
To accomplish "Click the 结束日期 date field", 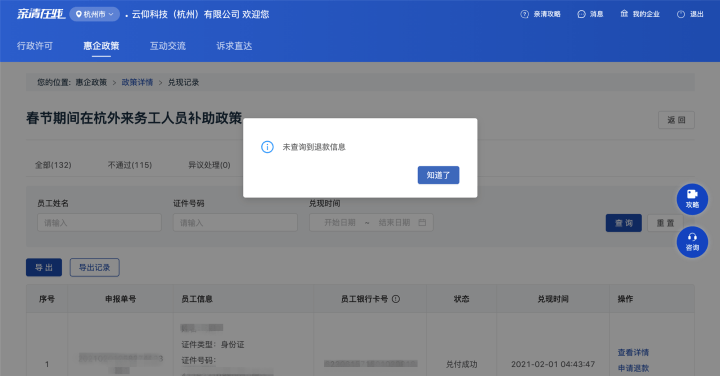I will tap(394, 223).
